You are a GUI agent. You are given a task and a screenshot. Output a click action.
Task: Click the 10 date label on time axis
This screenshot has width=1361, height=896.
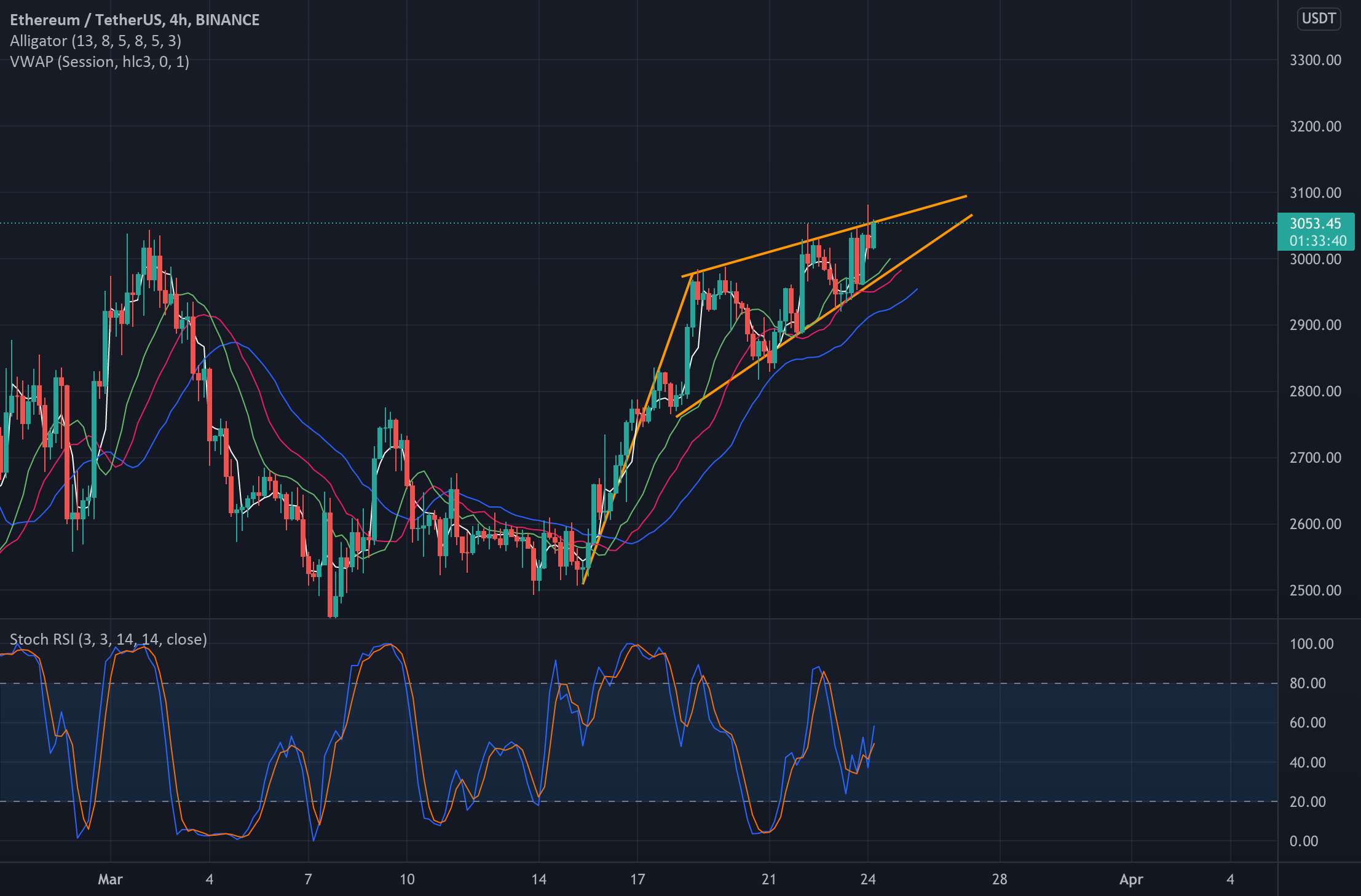coord(407,879)
